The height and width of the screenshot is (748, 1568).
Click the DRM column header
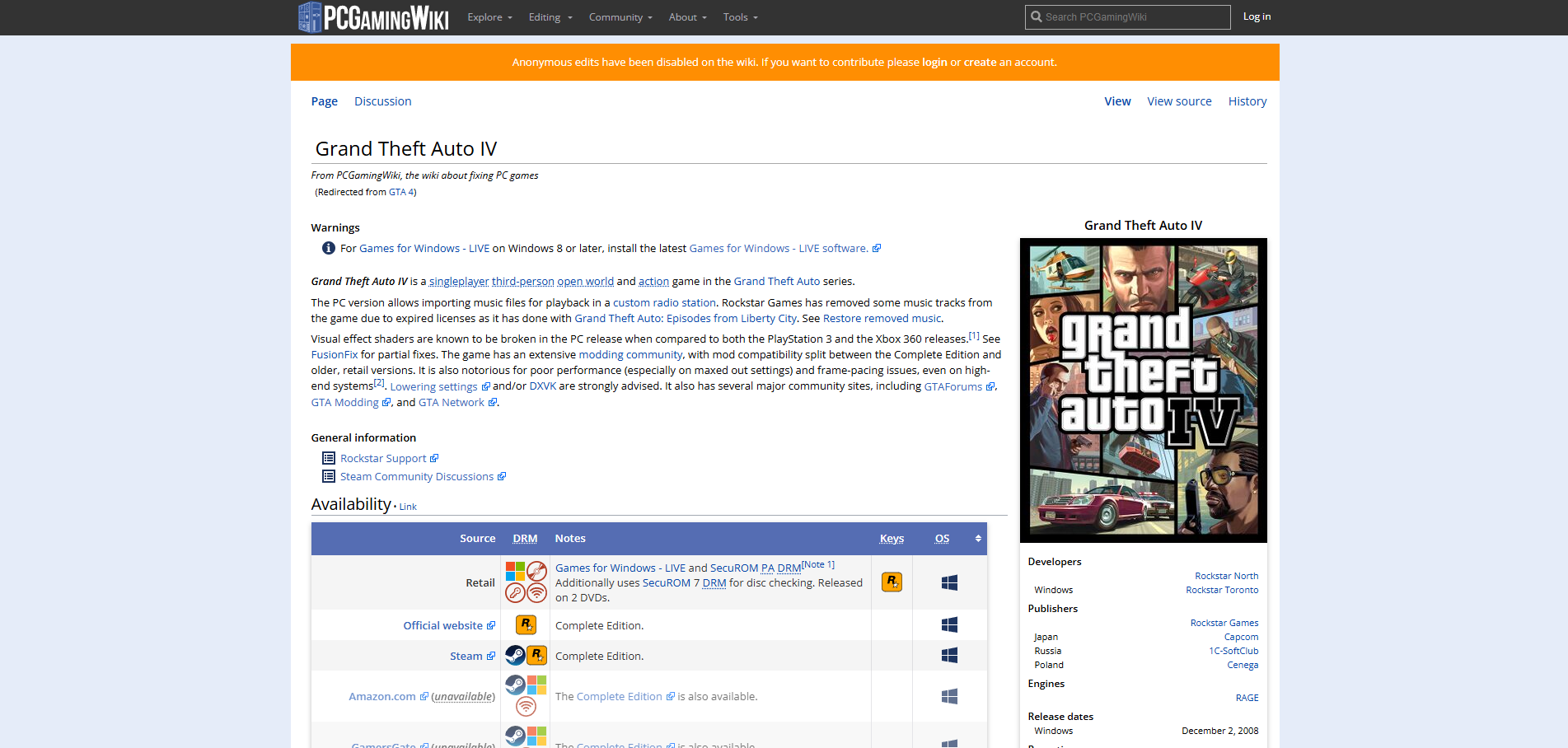click(525, 539)
